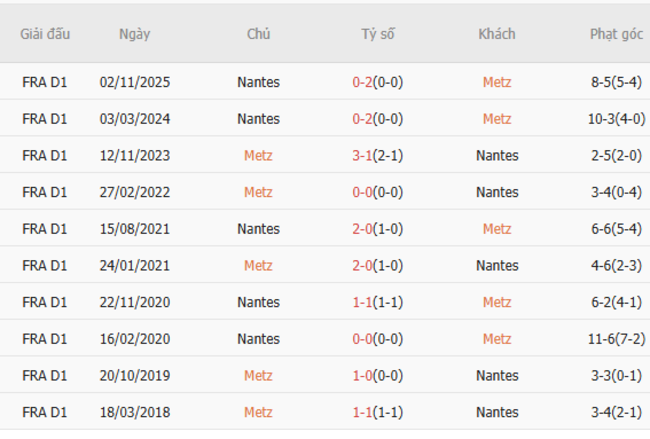Click the 2-0 score for 15/08/2021 match
Screen dimensions: 650x439
[x=362, y=229]
